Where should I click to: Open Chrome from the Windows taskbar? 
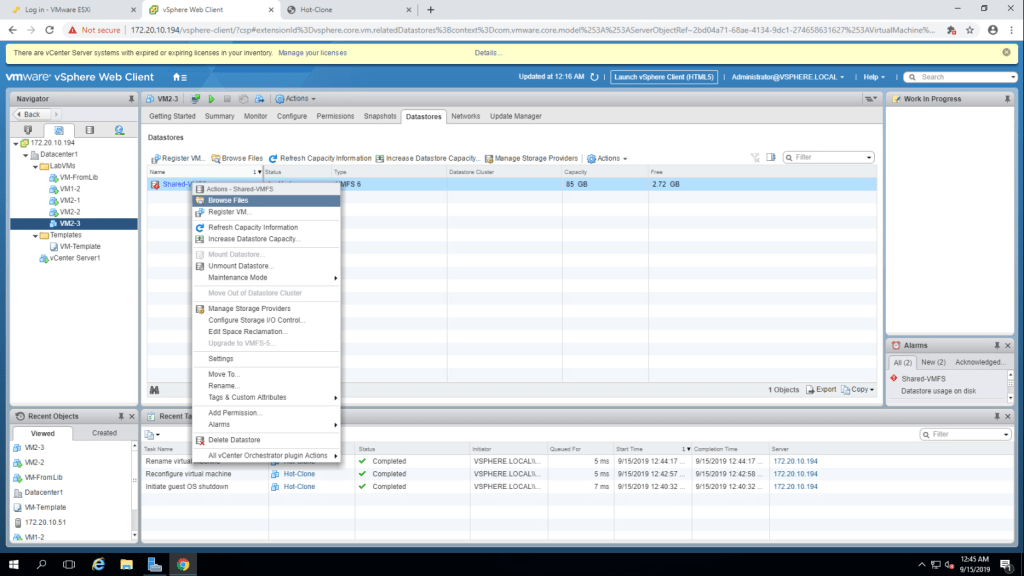click(x=183, y=564)
